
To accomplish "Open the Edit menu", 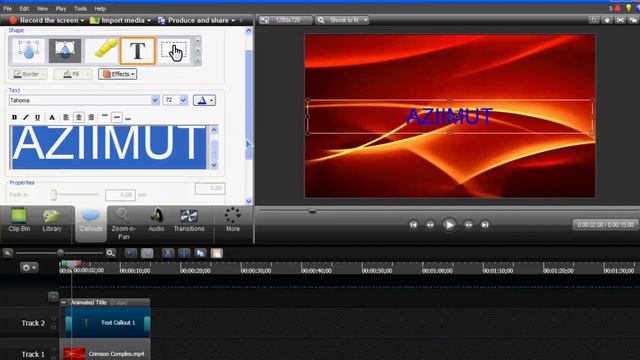I will click(24, 9).
